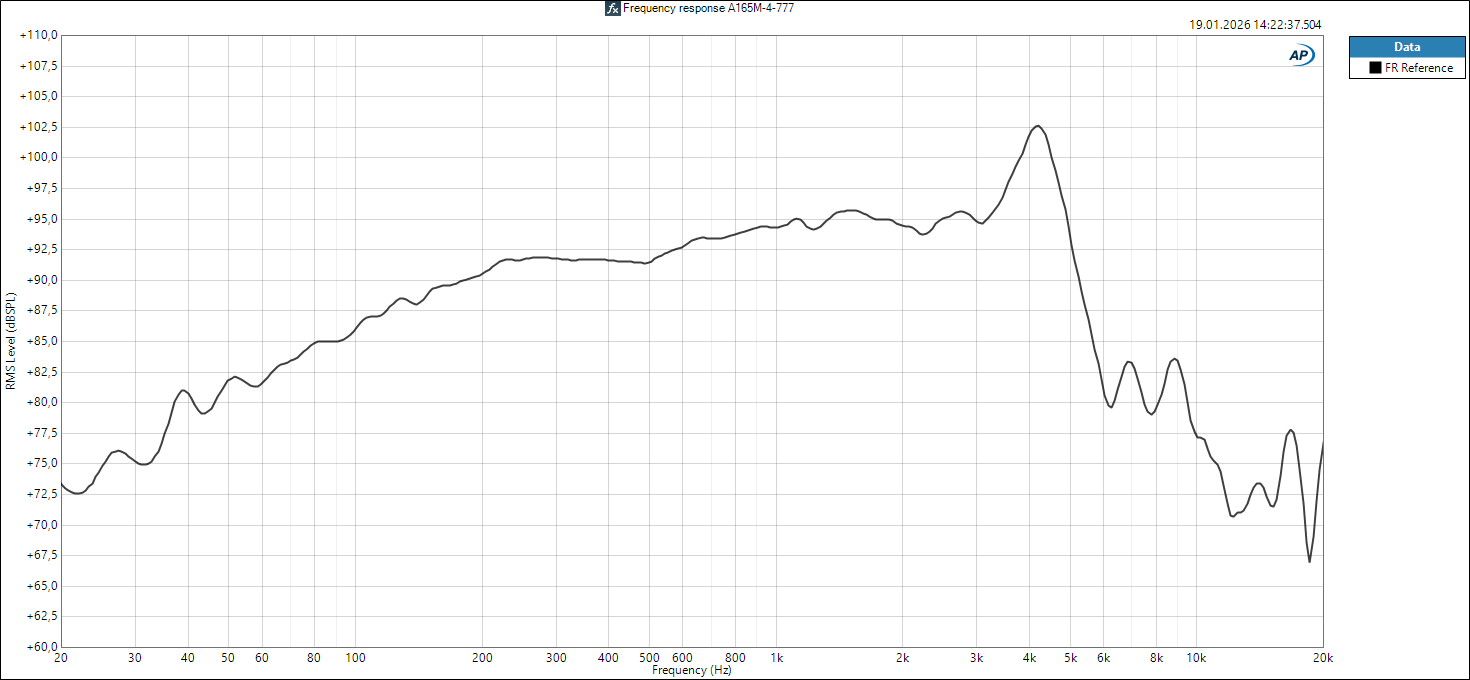Image resolution: width=1470 pixels, height=680 pixels.
Task: Click the +65,0 level axis label
Action: [42, 586]
